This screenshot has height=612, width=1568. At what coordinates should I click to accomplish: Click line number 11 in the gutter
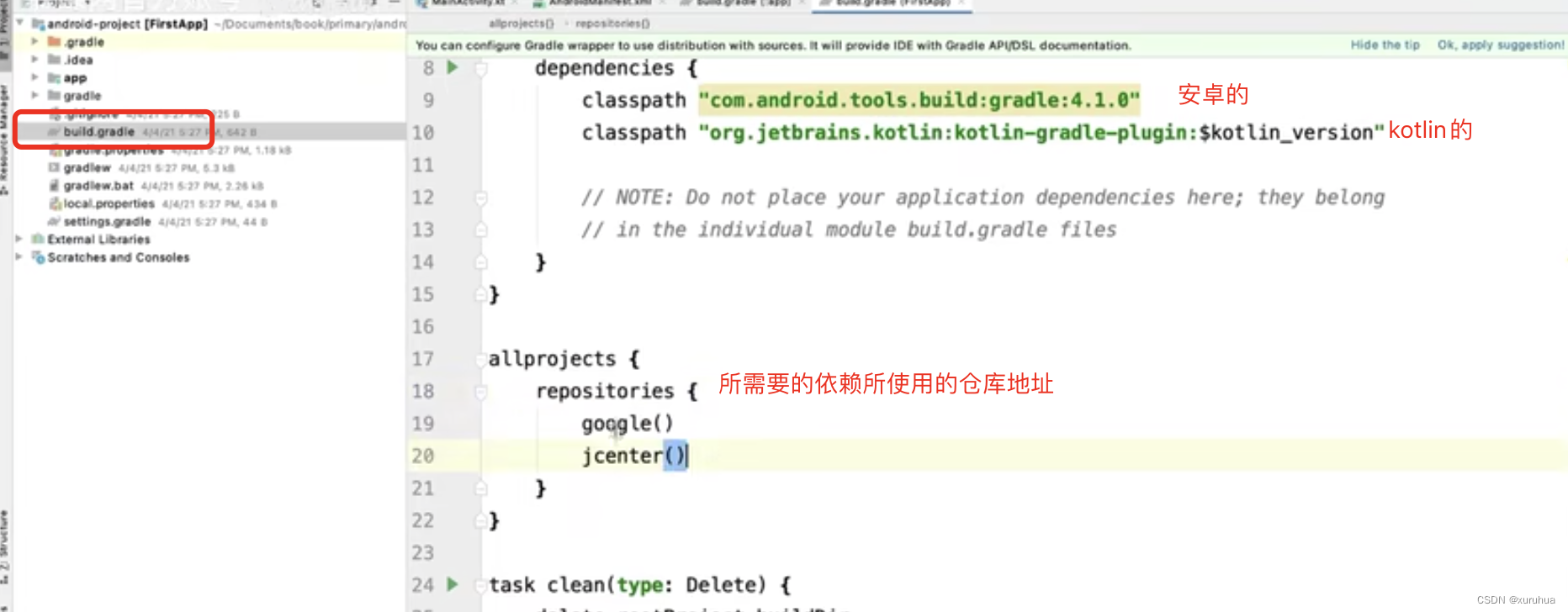pos(423,165)
